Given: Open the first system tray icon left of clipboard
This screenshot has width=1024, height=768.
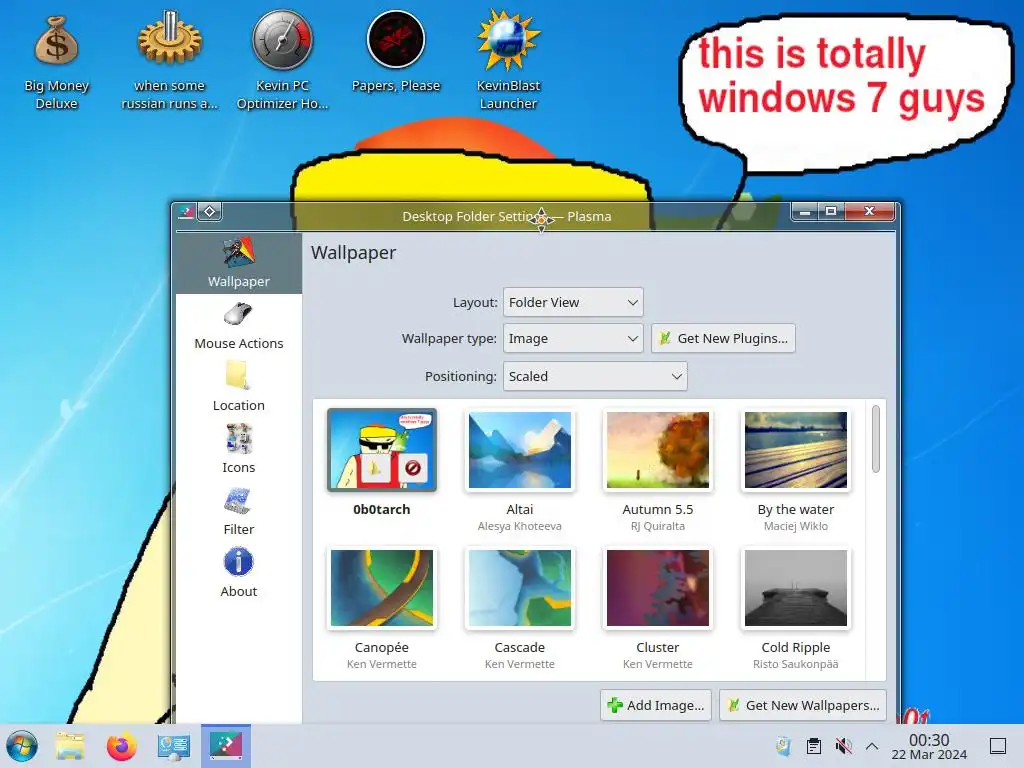Looking at the screenshot, I should (x=783, y=746).
